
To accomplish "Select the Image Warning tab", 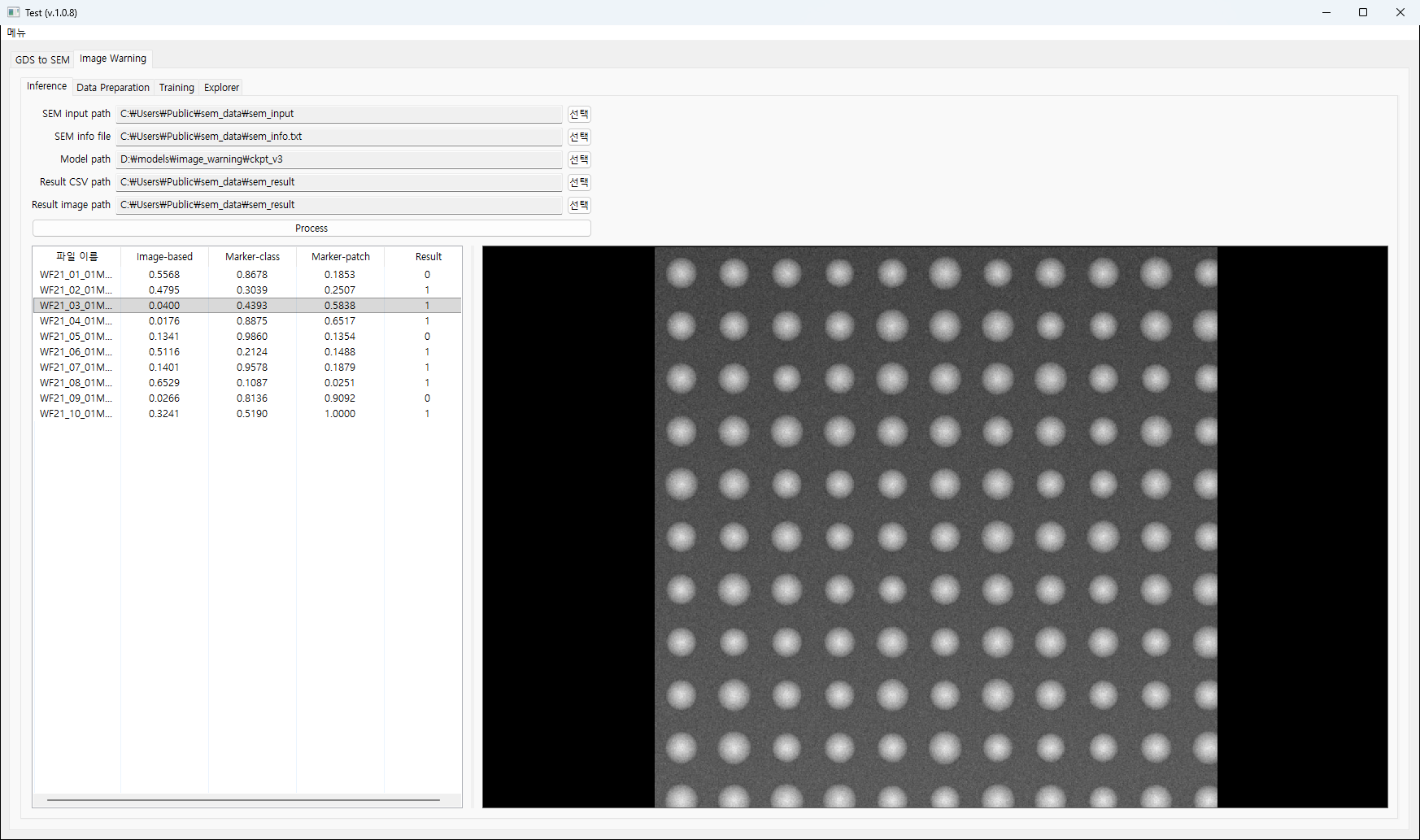I will (113, 59).
